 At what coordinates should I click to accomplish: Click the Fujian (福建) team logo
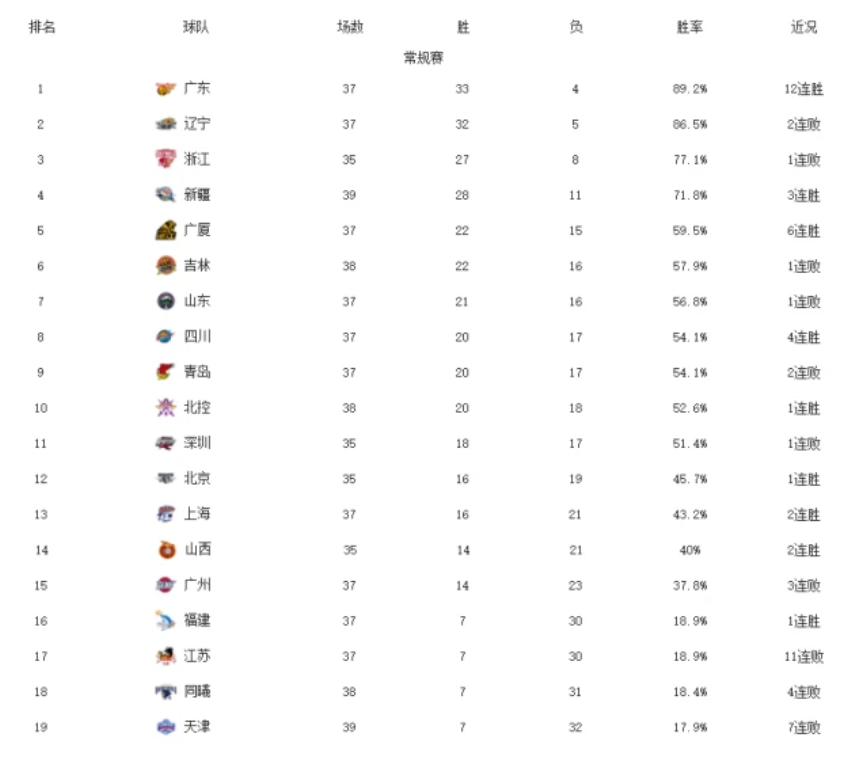click(x=166, y=621)
